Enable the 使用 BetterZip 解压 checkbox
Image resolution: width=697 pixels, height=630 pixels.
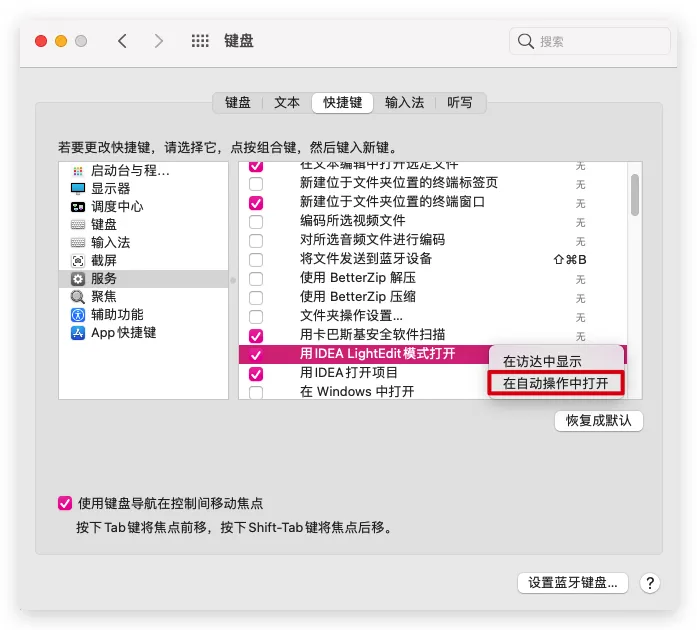coord(256,279)
